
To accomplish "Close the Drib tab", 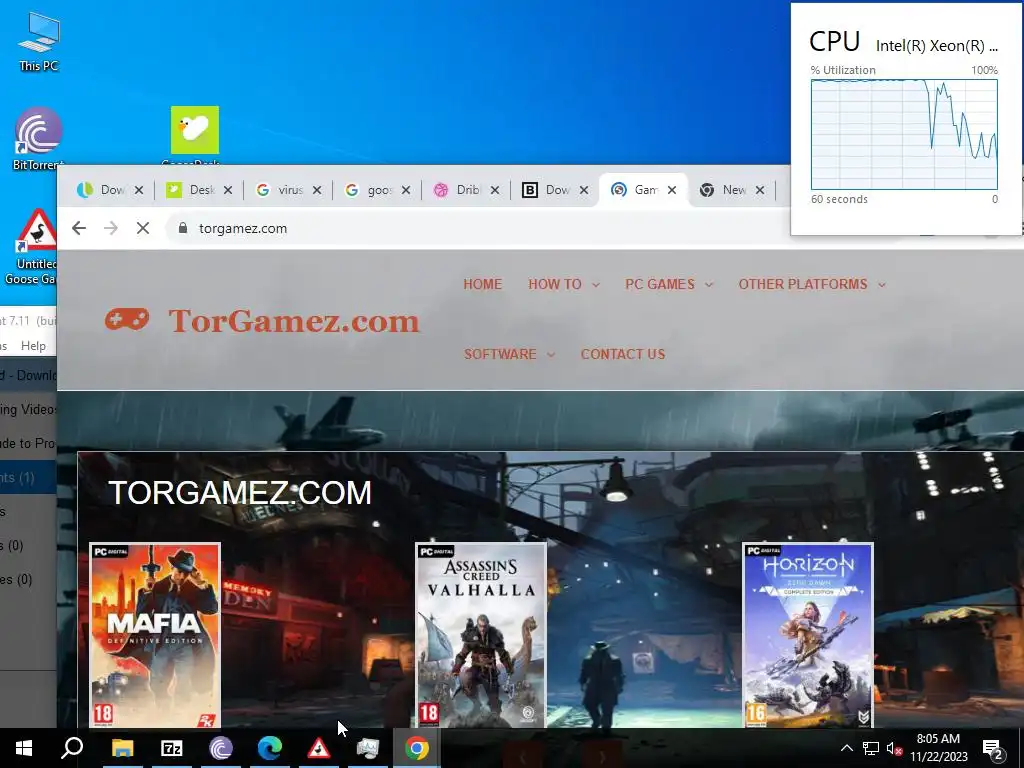I will [x=494, y=190].
